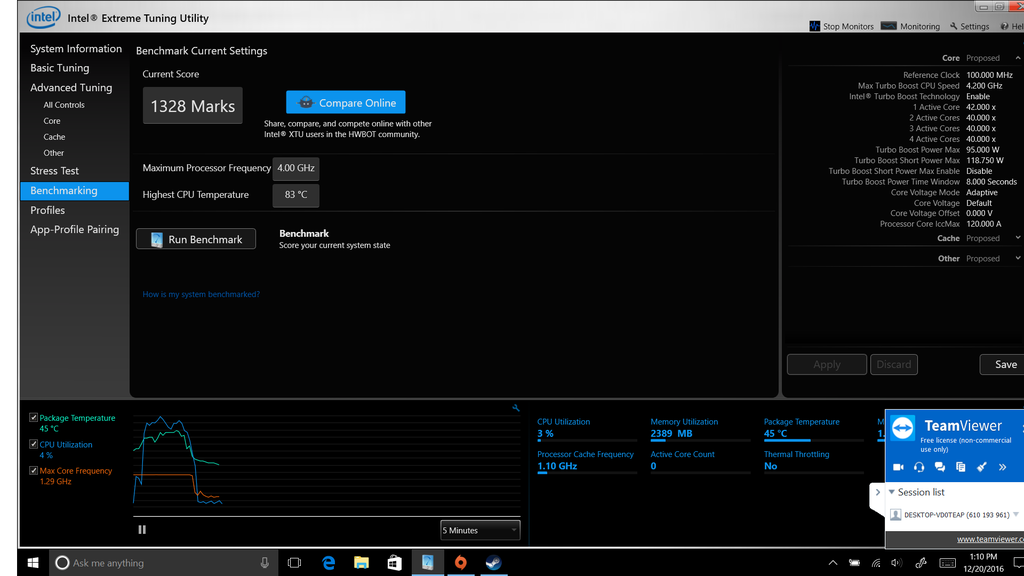The image size is (1024, 576).
Task: Click the battery icon in system tray
Action: [854, 563]
